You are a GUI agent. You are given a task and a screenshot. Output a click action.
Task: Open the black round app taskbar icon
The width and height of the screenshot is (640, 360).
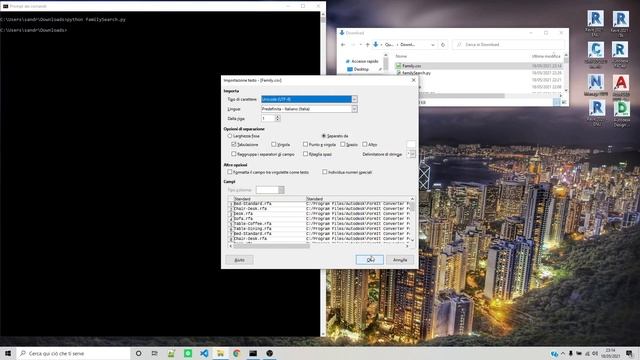tap(269, 353)
